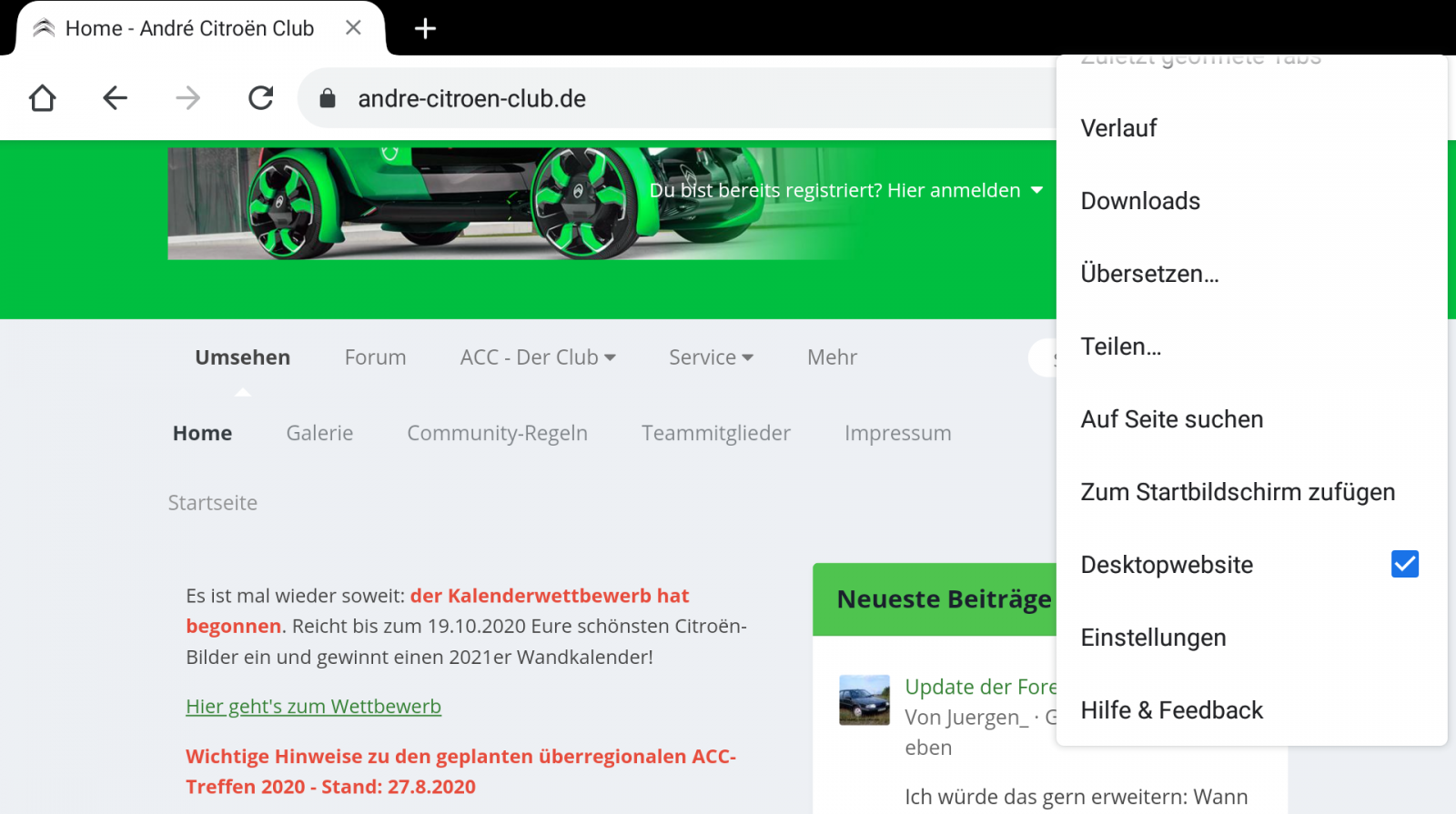Select the address bar URL field
1456x814 pixels.
(x=677, y=98)
